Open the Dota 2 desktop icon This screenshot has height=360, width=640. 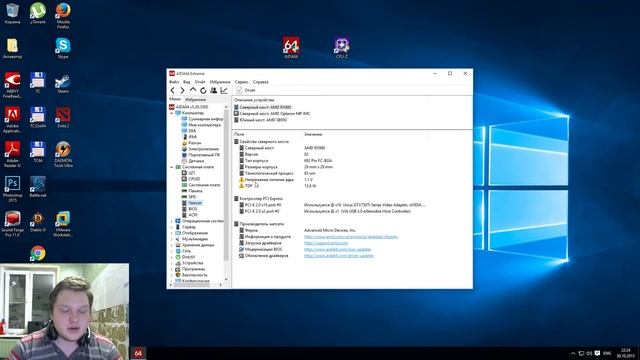(x=63, y=118)
